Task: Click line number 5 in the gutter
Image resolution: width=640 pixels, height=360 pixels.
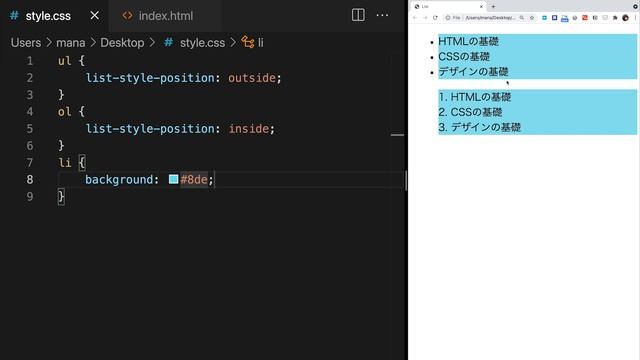Action: point(29,129)
